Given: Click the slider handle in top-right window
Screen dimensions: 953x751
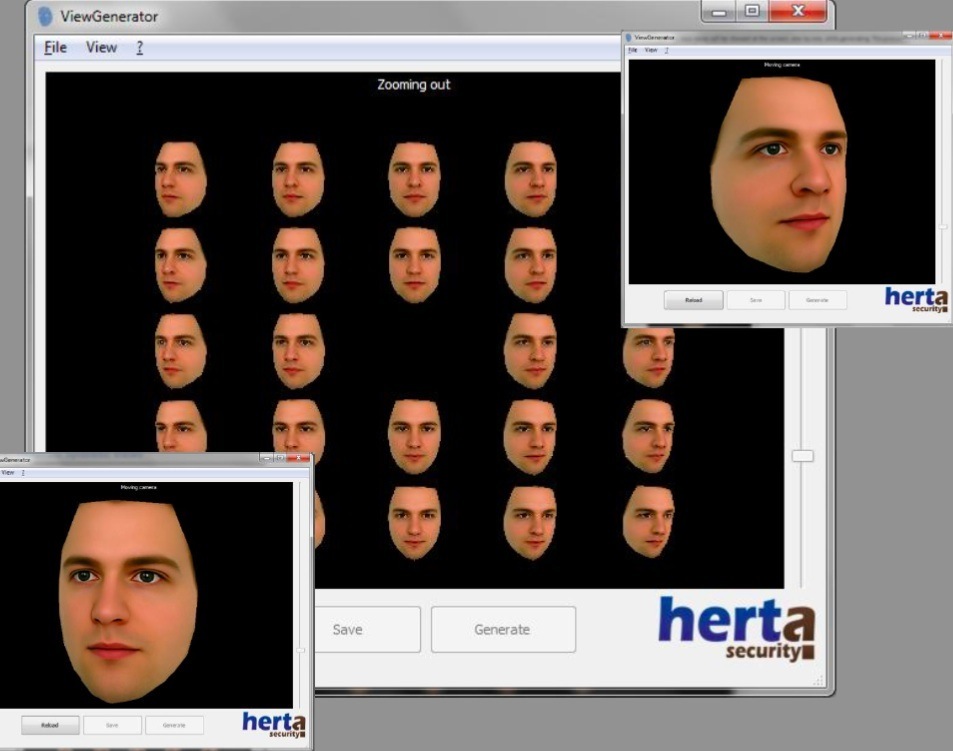Looking at the screenshot, I should tap(942, 227).
